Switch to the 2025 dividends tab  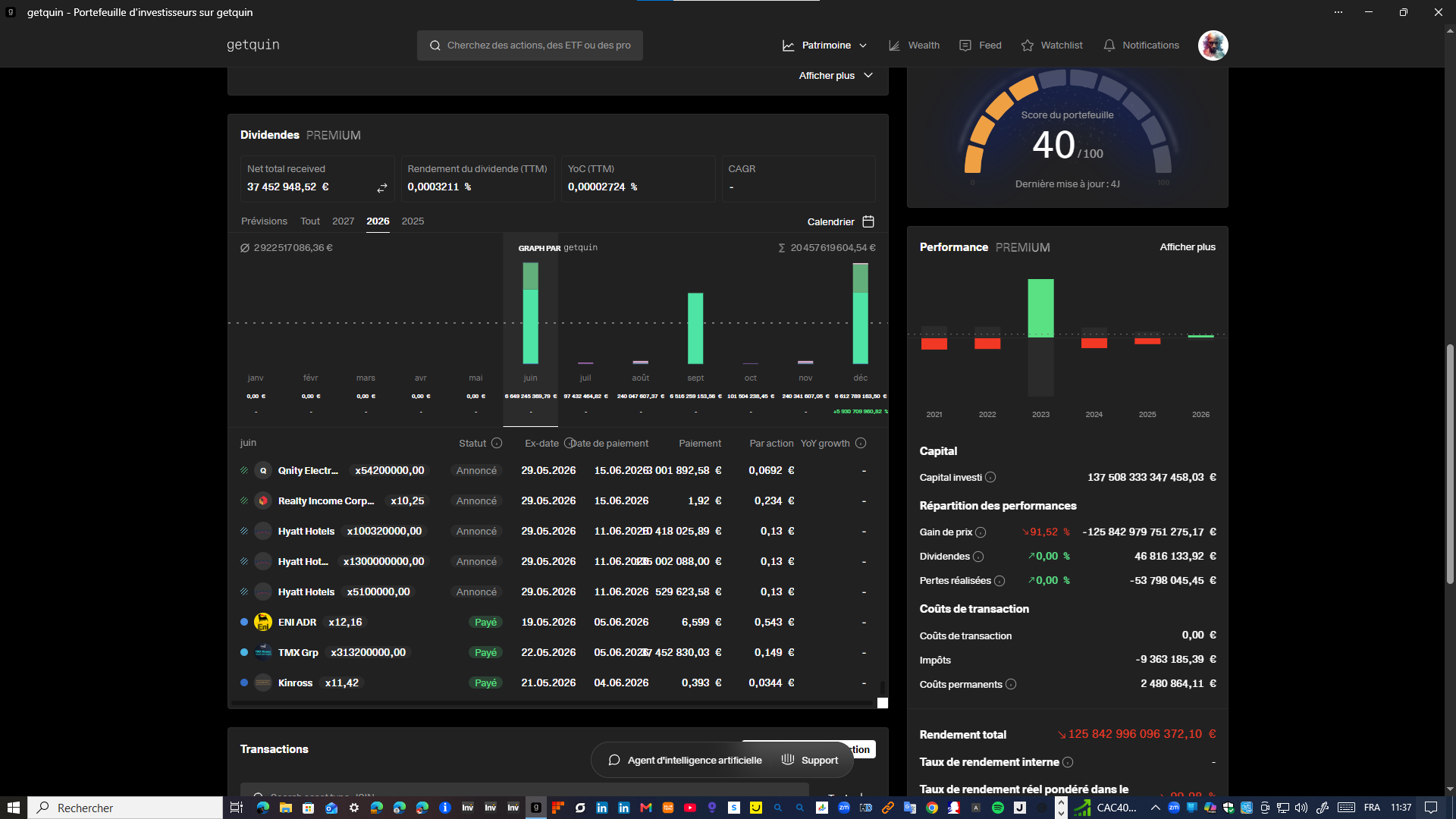point(413,221)
